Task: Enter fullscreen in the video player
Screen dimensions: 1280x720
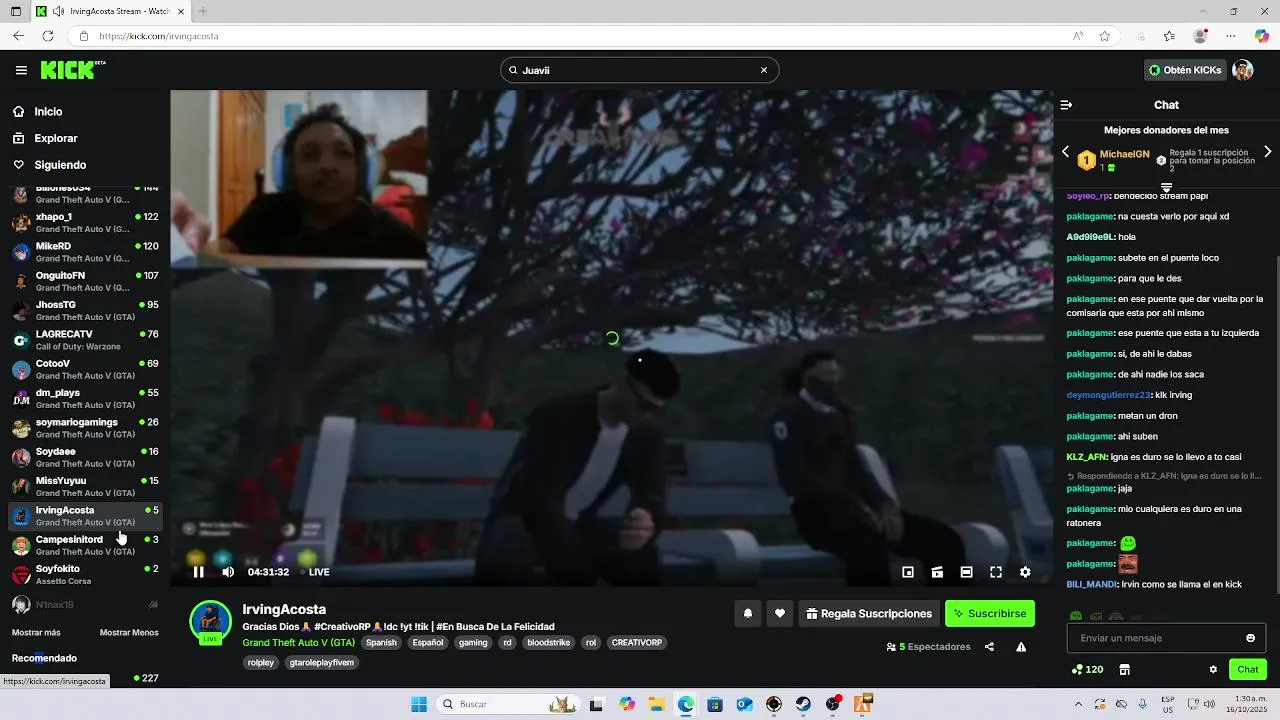Action: pos(996,572)
